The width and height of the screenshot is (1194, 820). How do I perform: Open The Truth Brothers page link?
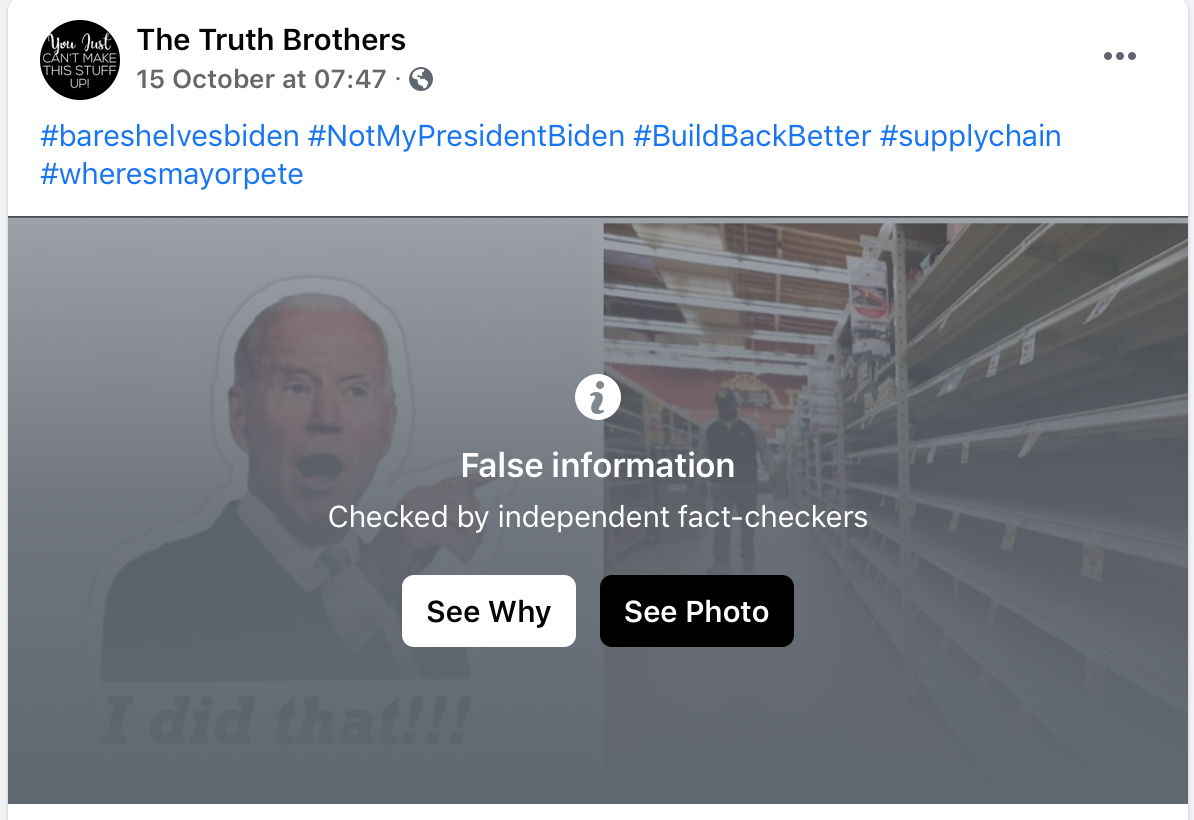(x=271, y=40)
